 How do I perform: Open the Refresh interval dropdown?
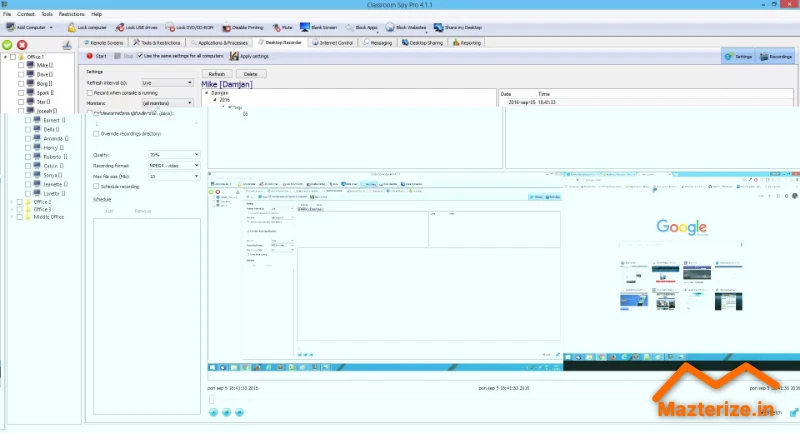(x=168, y=82)
